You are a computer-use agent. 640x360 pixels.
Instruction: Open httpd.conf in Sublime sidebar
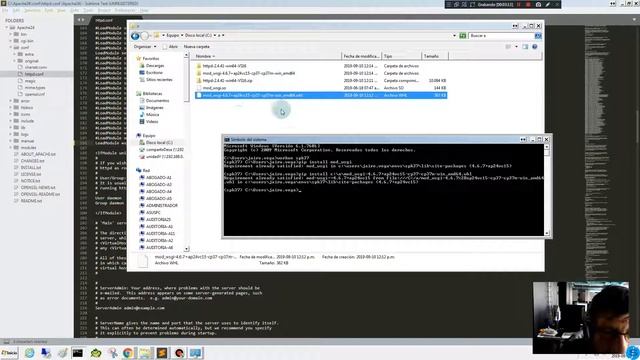point(34,74)
